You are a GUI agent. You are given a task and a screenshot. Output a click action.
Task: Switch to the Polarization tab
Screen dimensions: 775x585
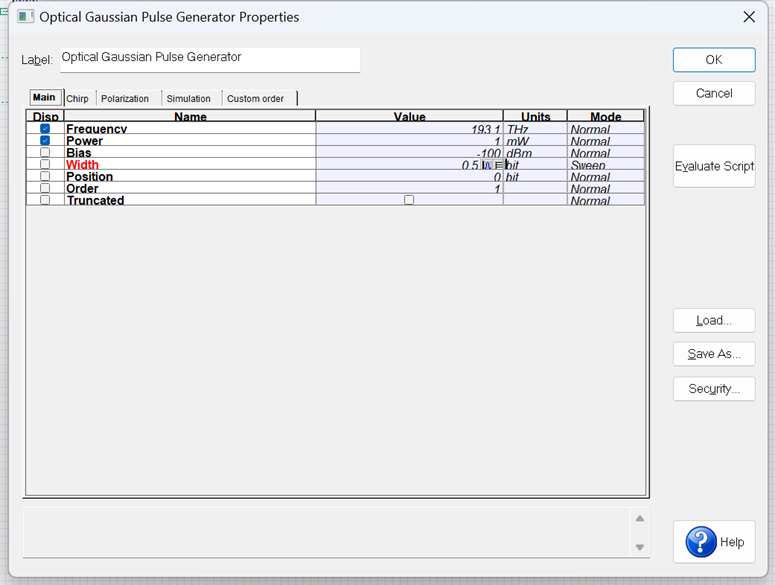tap(125, 98)
